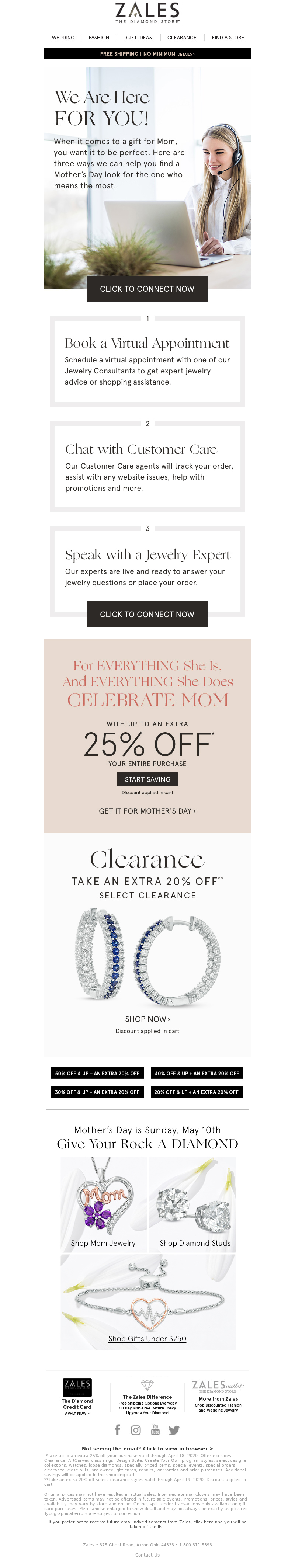Image resolution: width=295 pixels, height=1568 pixels.
Task: Open the Clearance navigation item
Action: tap(182, 38)
